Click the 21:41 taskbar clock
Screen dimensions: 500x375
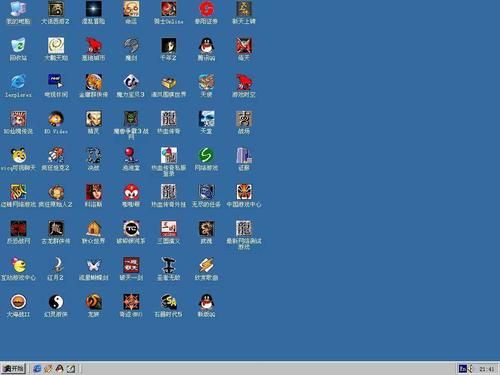pos(487,369)
